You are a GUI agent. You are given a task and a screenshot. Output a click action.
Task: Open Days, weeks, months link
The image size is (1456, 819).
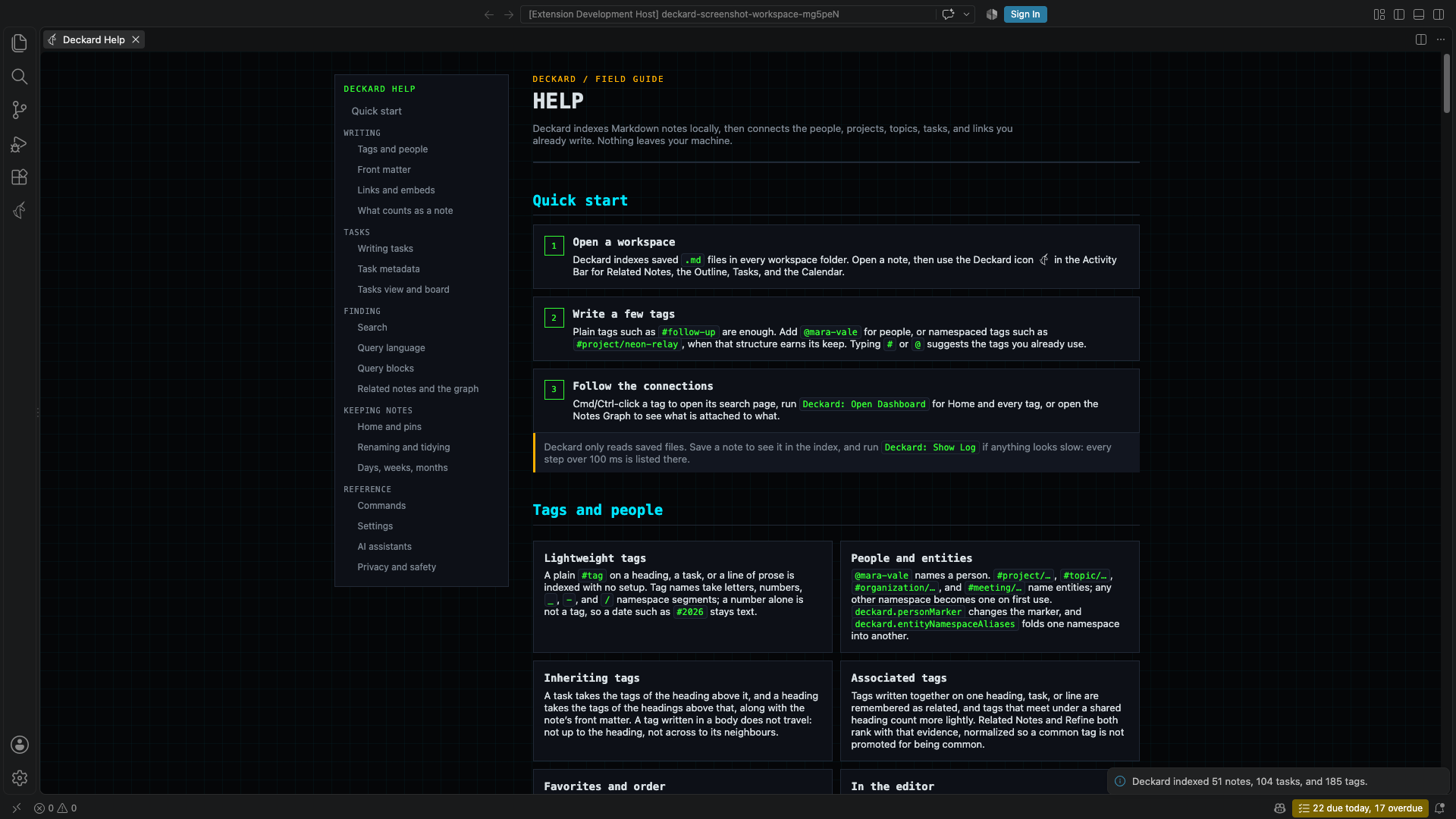click(402, 468)
